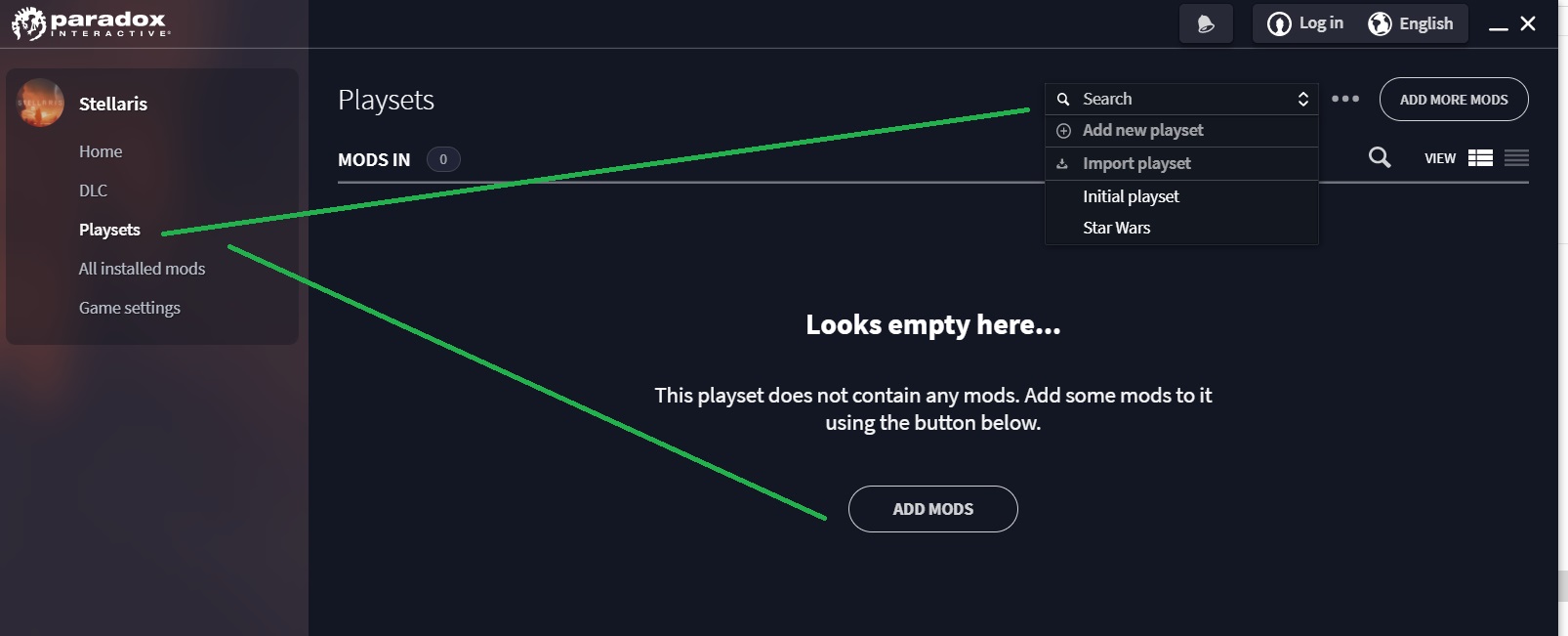Open Game settings in sidebar
This screenshot has height=636, width=1568.
click(x=130, y=308)
